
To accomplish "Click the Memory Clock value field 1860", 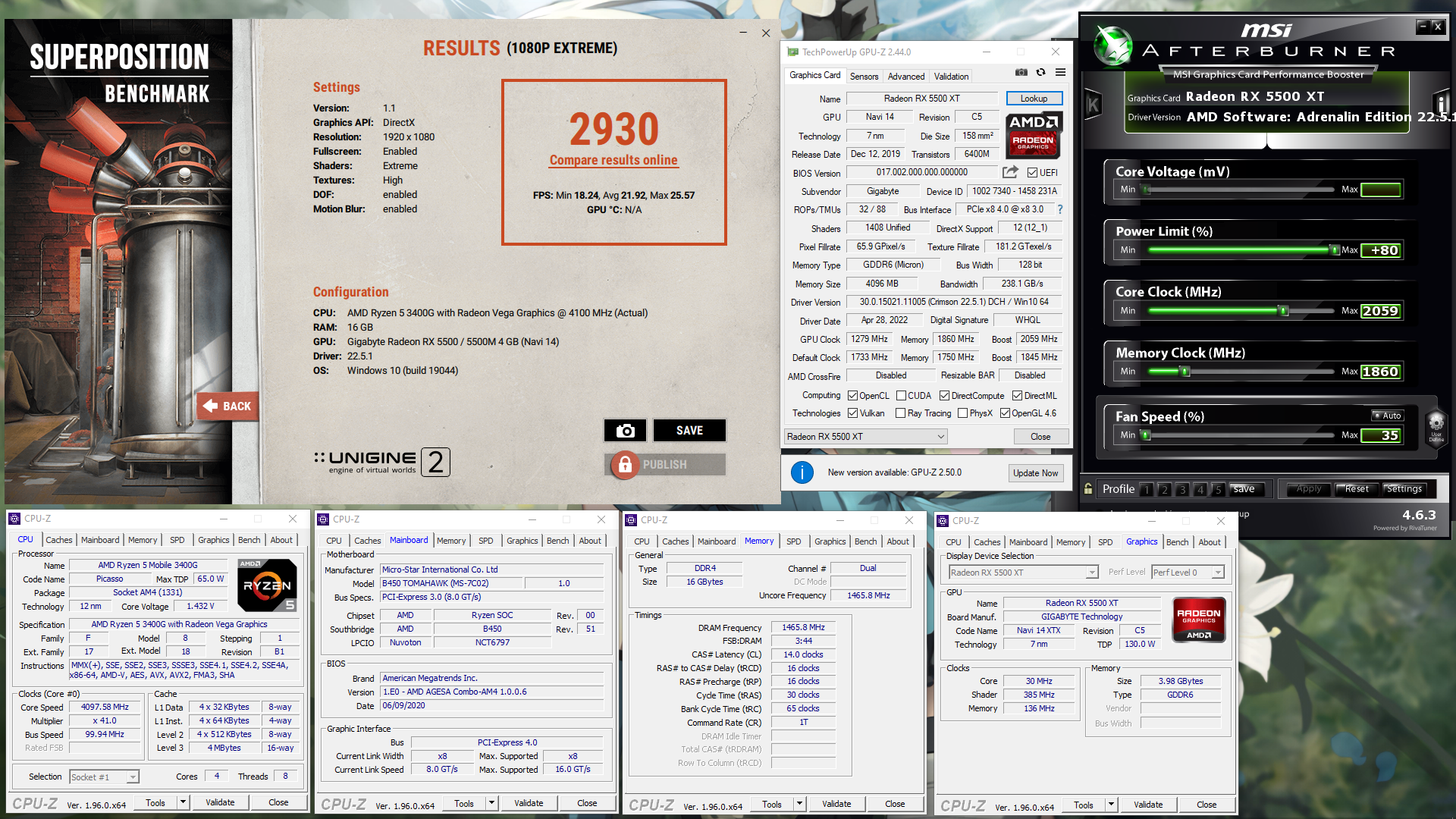I will [1381, 372].
